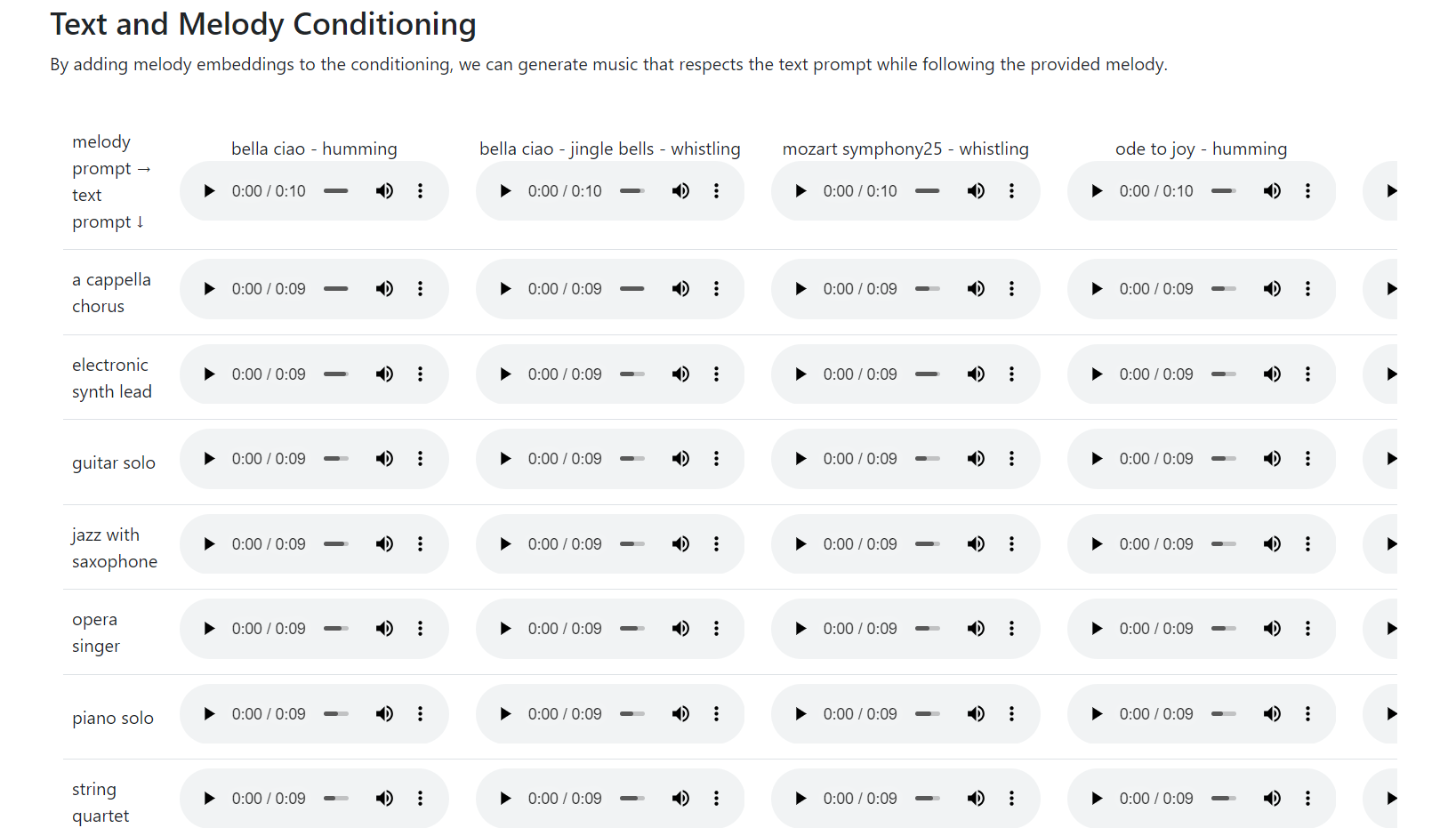Open three-dot menu for piano solo mozart symphony25
This screenshot has width=1456, height=828.
[1011, 714]
